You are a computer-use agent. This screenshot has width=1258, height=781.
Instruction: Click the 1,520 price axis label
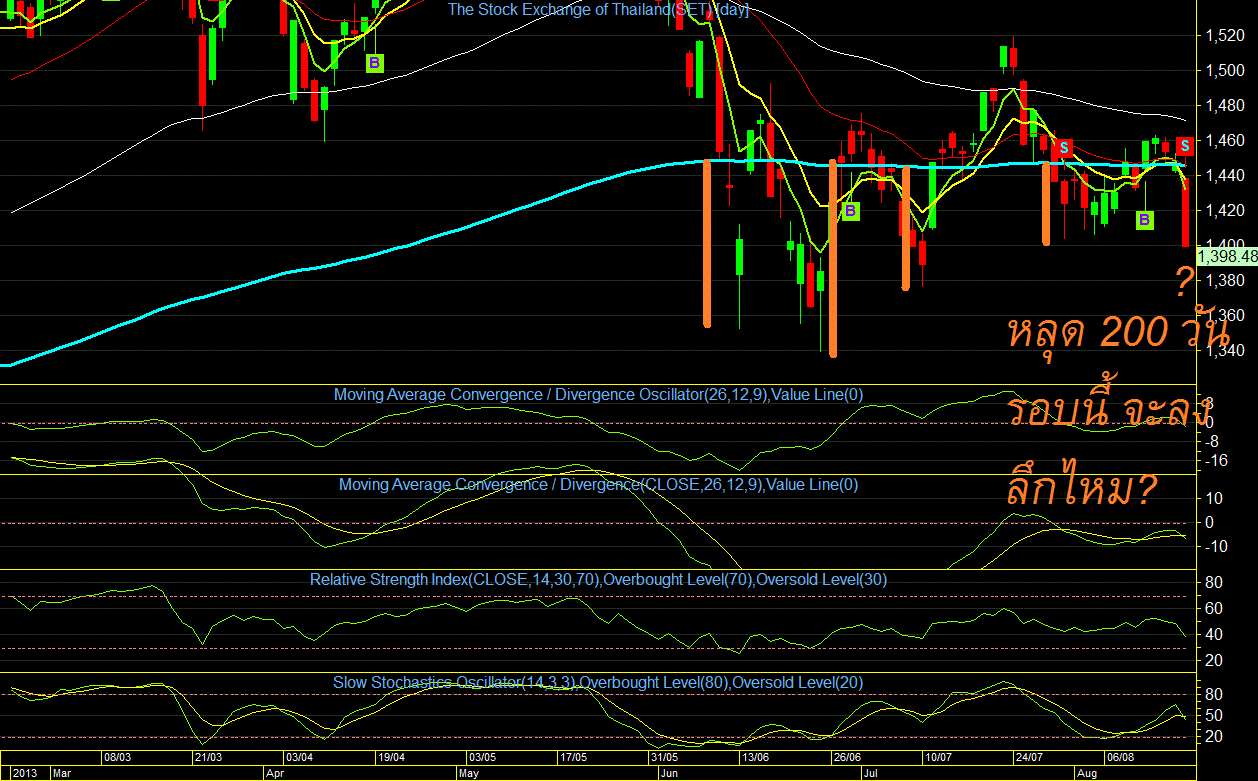(x=1223, y=36)
